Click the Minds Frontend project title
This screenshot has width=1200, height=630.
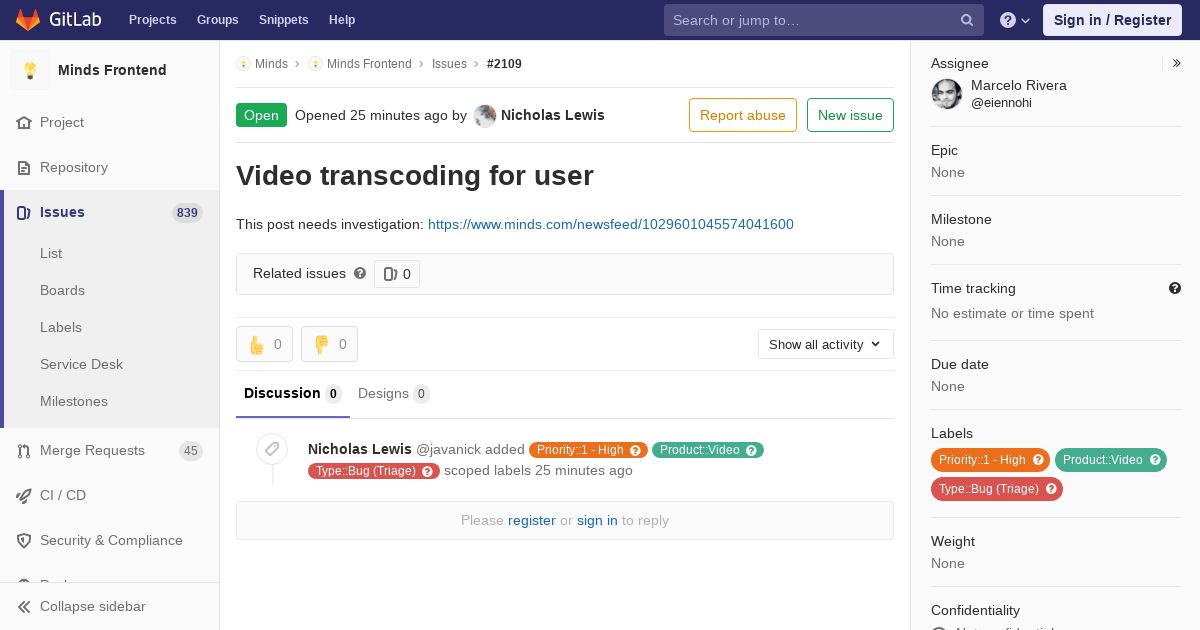[112, 70]
